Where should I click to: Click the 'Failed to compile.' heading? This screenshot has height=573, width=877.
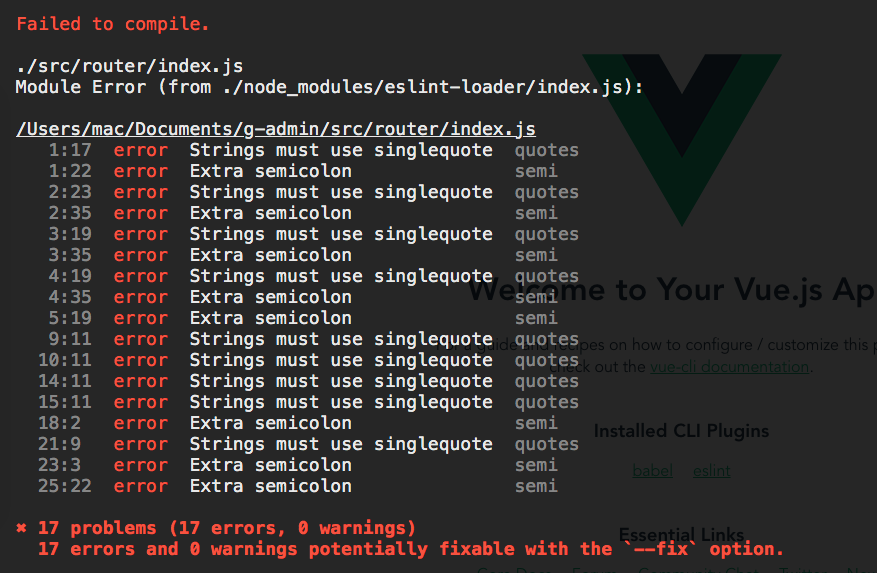pos(112,24)
